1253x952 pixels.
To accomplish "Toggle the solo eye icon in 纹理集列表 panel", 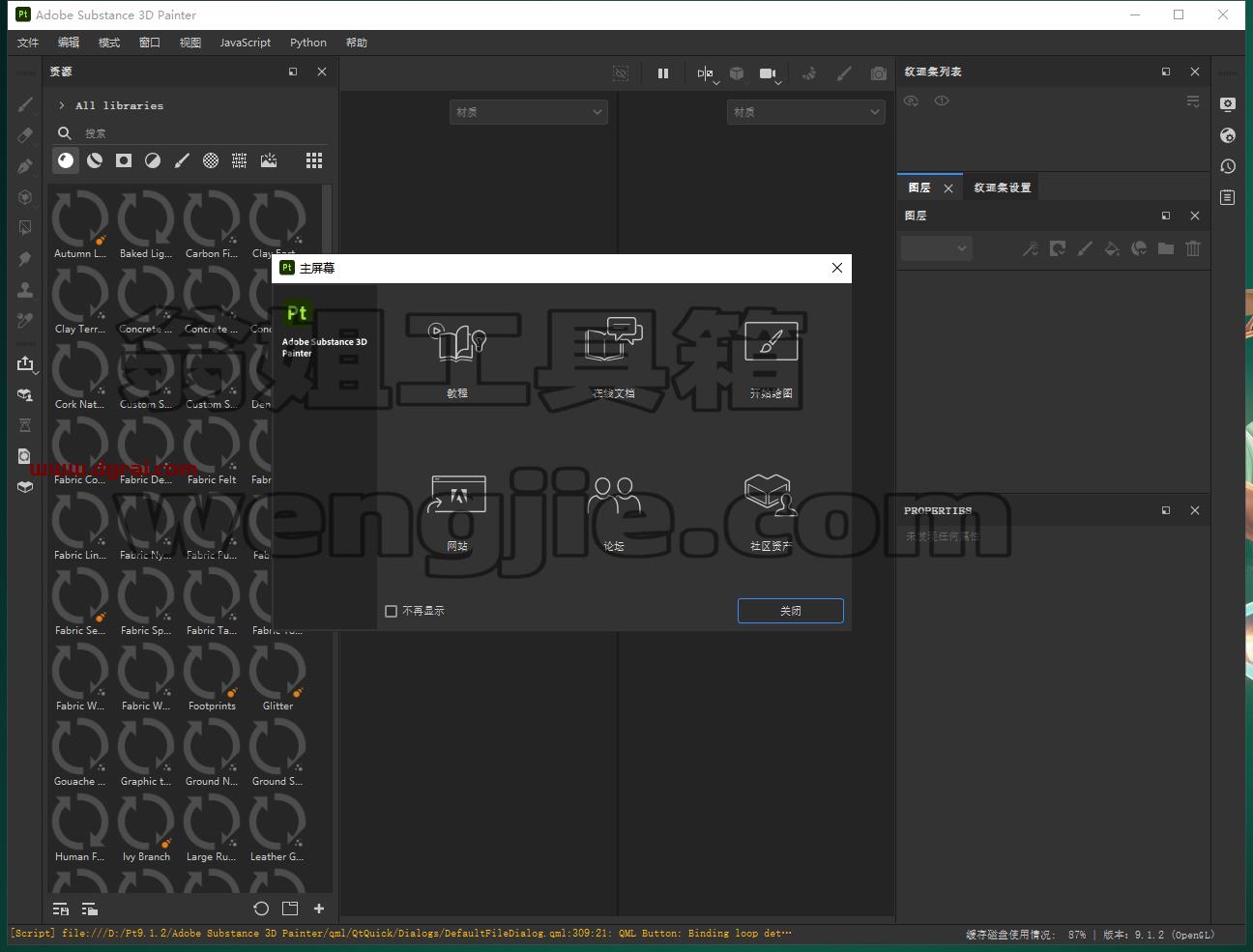I will point(942,101).
